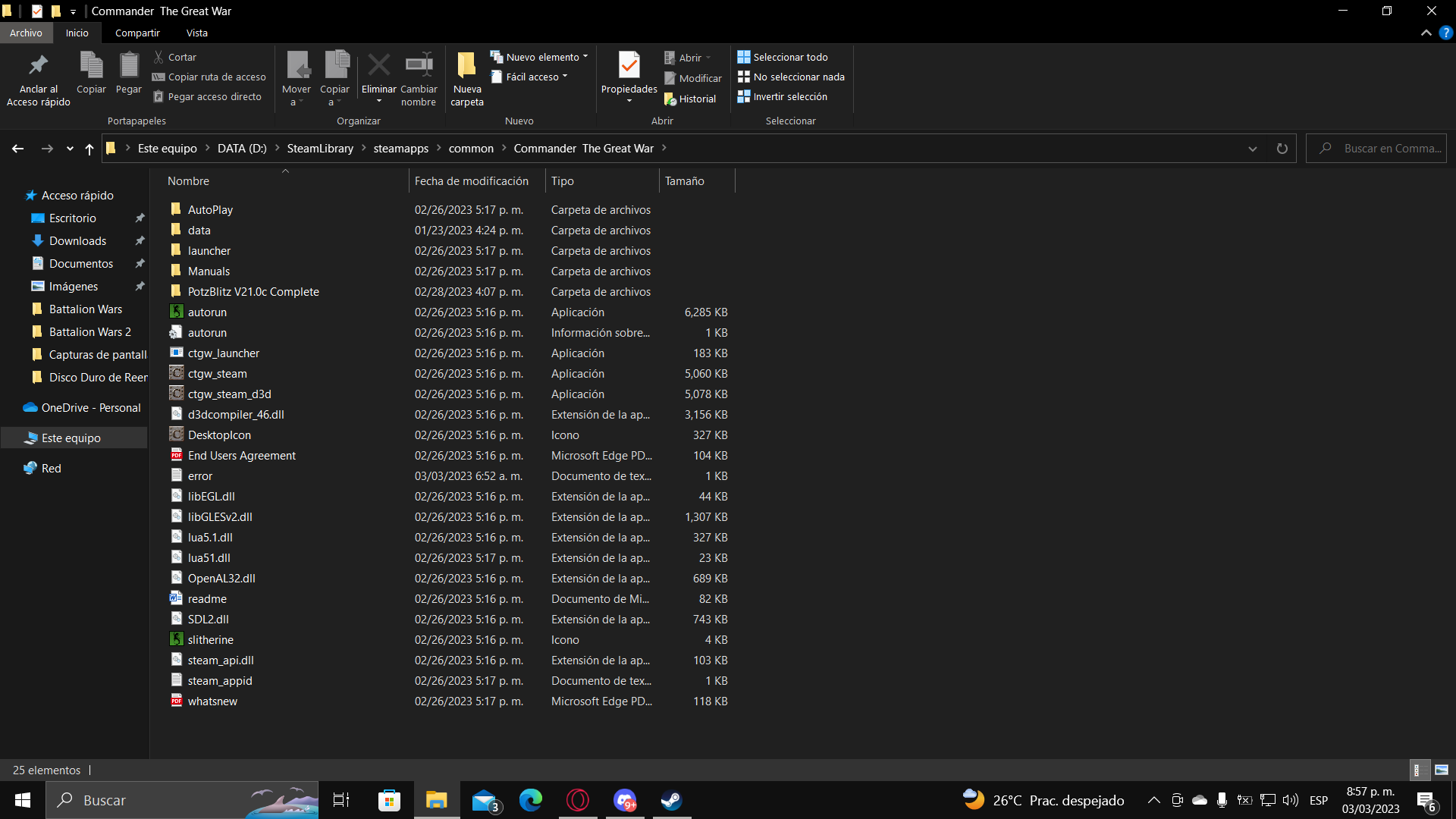The height and width of the screenshot is (819, 1456).
Task: Open the Compartir ribbon tab
Action: 137,33
